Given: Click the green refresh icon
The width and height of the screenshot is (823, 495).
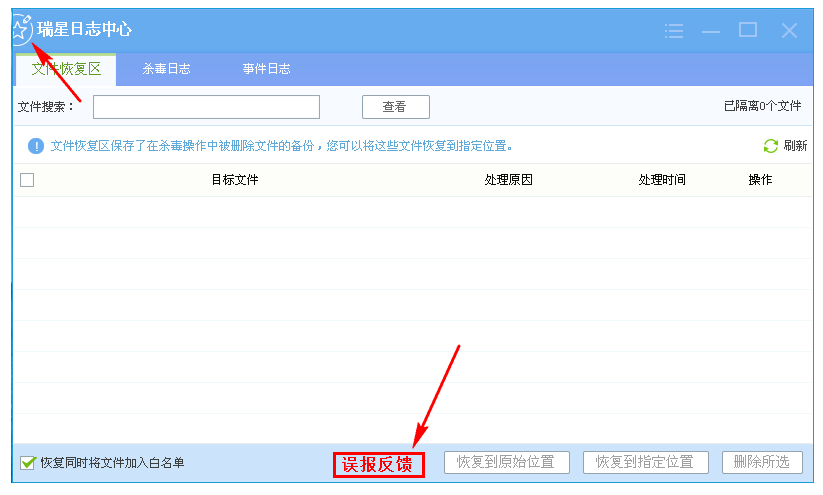Looking at the screenshot, I should click(771, 146).
